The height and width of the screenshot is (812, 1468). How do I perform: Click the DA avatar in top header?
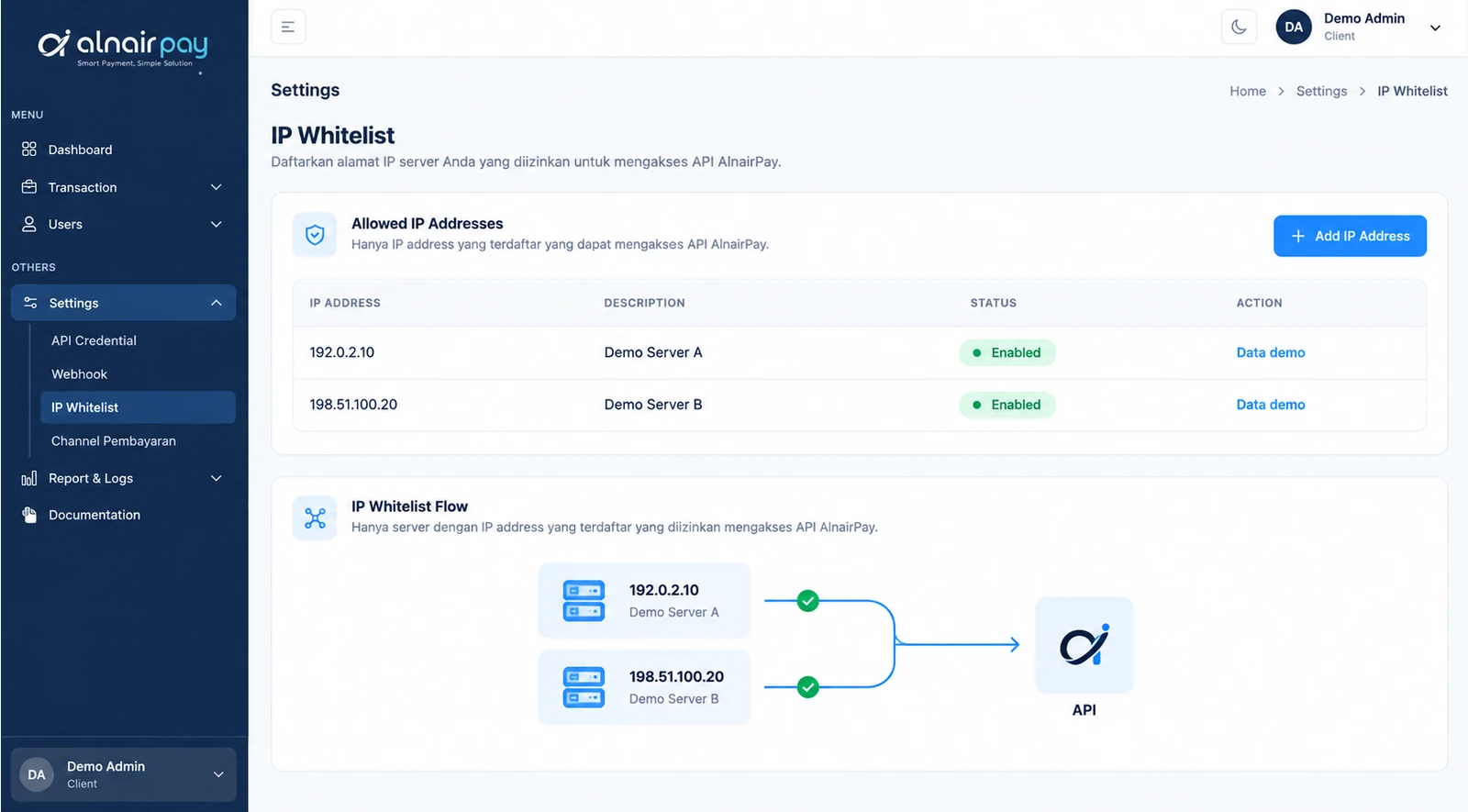(x=1294, y=28)
